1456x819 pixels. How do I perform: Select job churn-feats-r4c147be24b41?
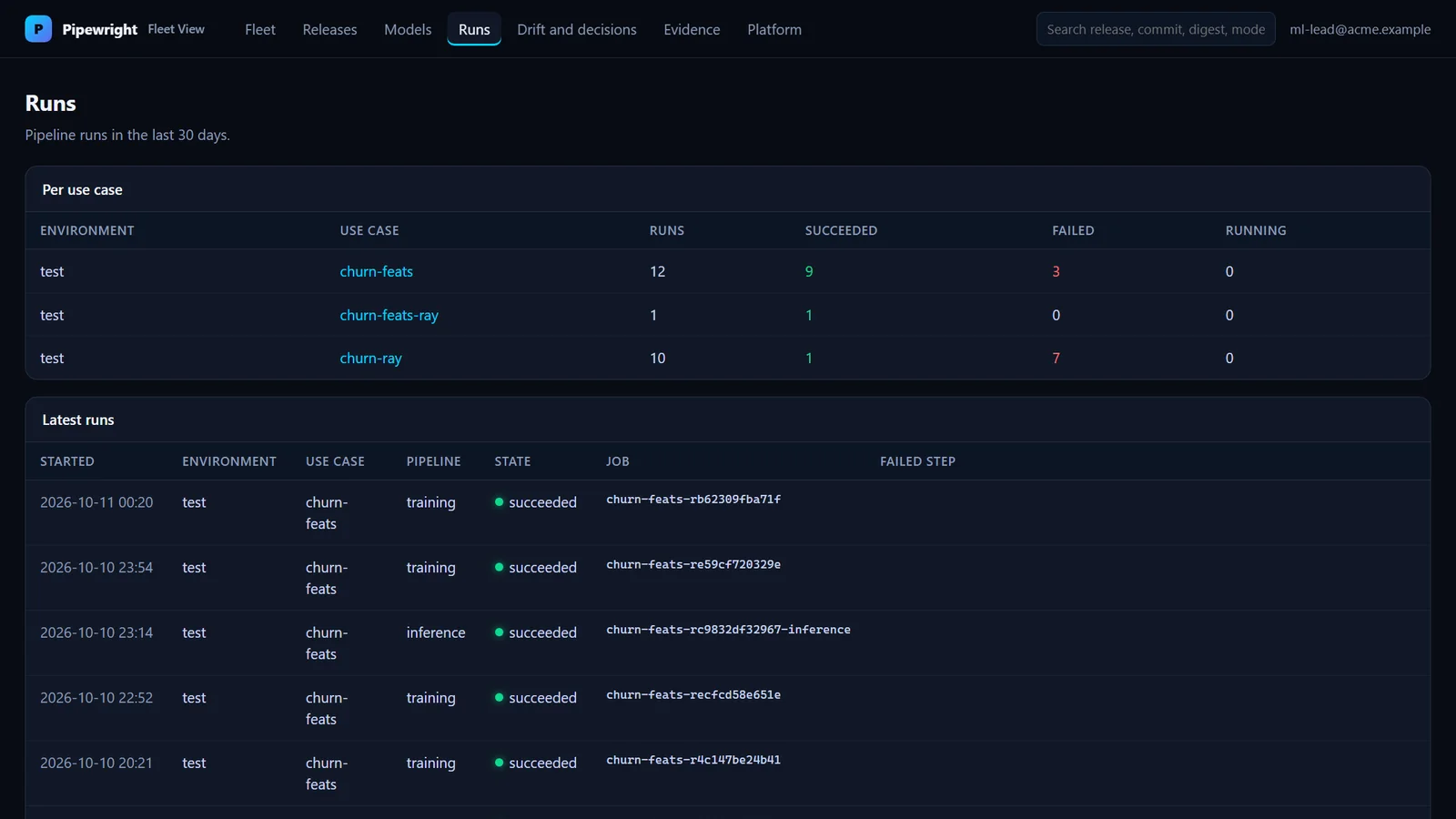693,760
